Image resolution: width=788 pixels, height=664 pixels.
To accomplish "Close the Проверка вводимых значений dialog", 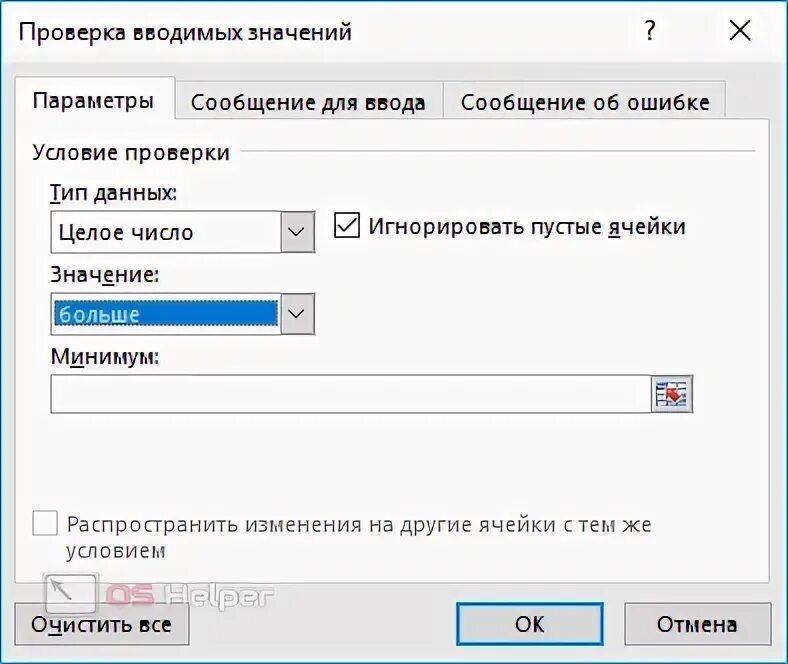I will 740,31.
